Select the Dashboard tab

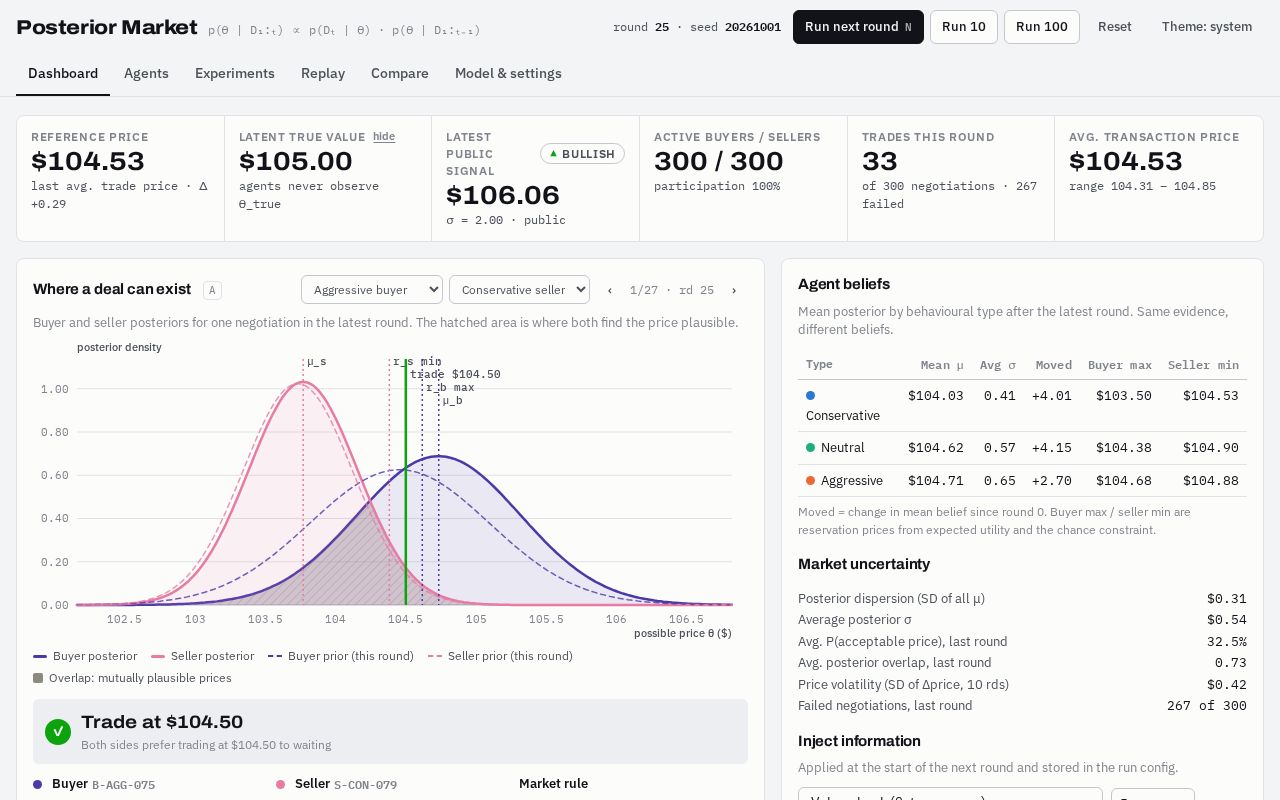63,74
